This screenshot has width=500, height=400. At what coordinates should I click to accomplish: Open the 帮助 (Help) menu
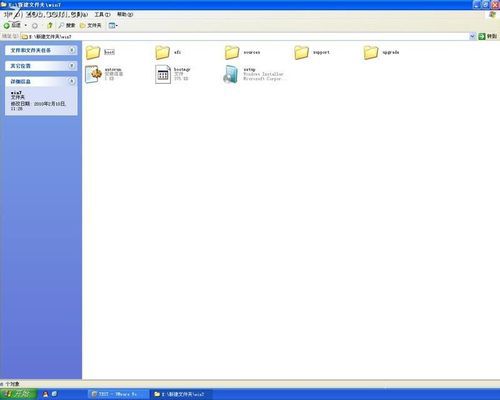point(125,15)
